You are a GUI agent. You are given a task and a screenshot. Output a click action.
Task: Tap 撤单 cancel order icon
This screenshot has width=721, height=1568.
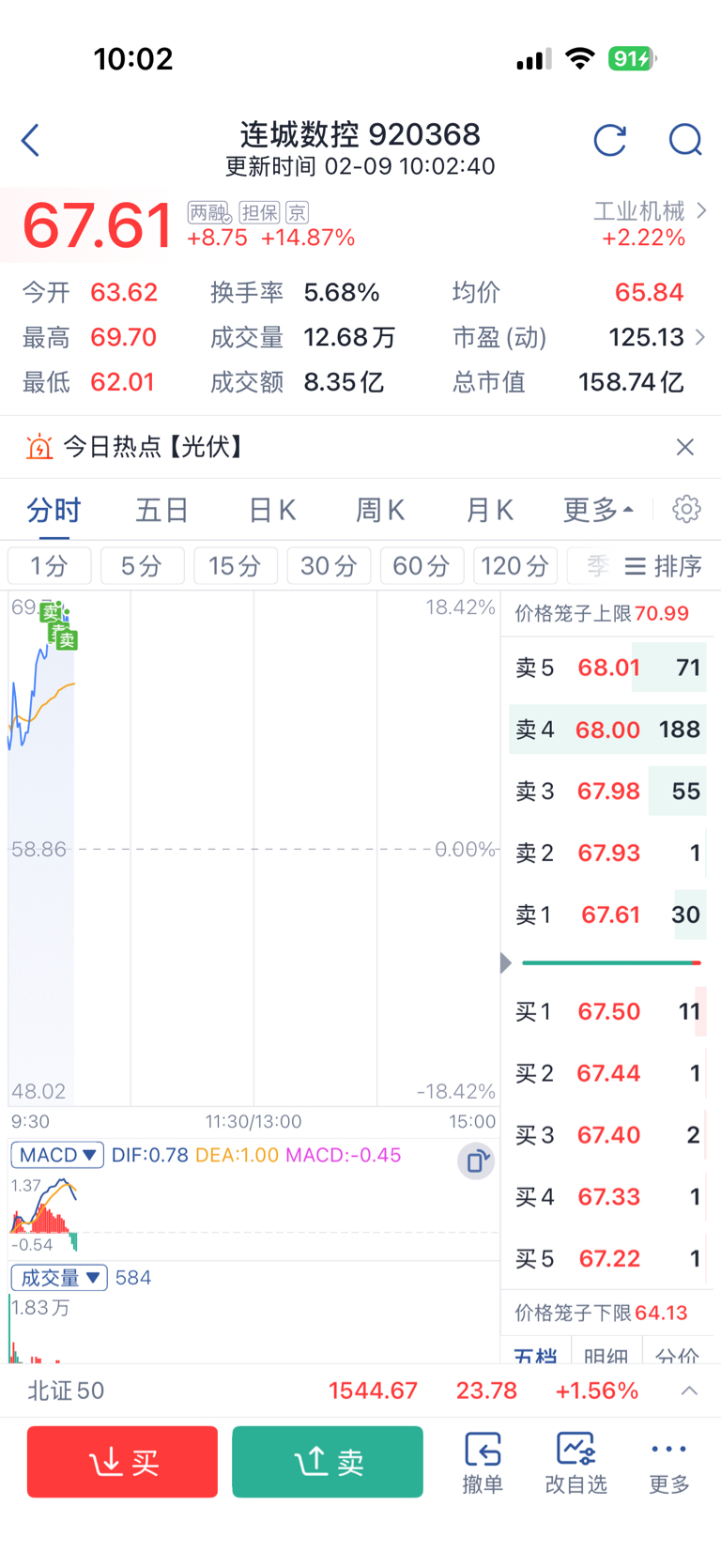(x=483, y=1462)
